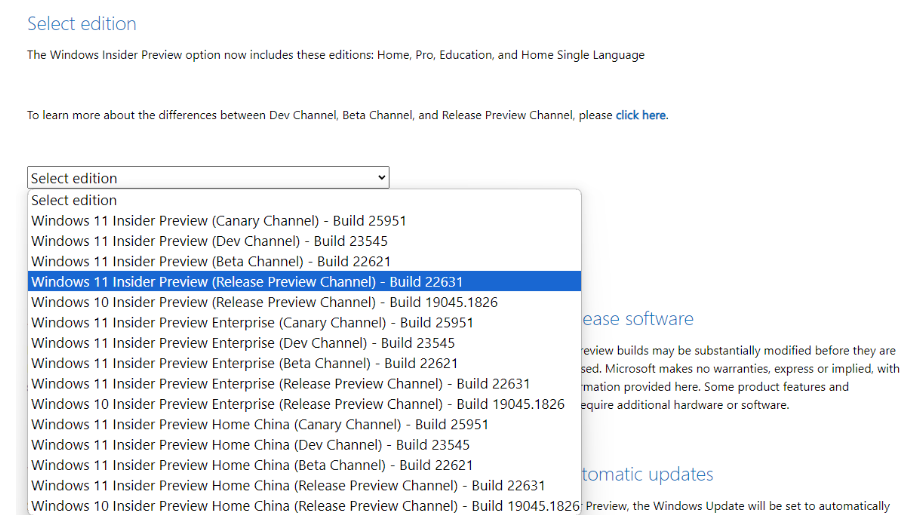Image resolution: width=902 pixels, height=515 pixels.
Task: Pick Windows 11 Insider Preview Enterprise (Release Preview Channel)
Action: click(304, 383)
